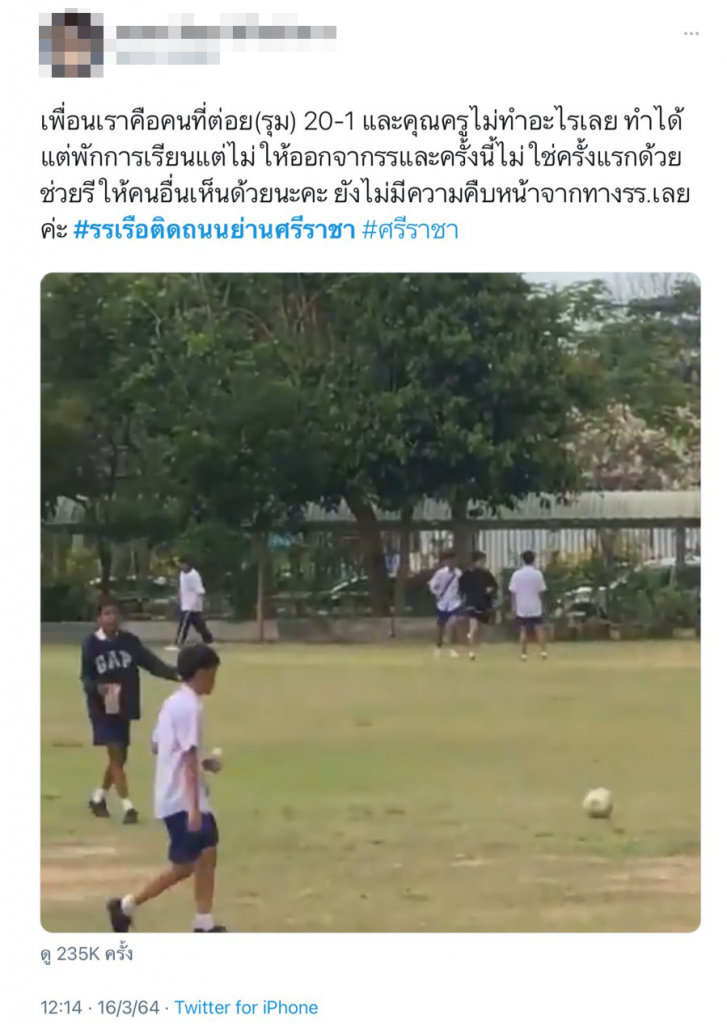Open the three-dot more options menu
The height and width of the screenshot is (1024, 727).
click(690, 33)
